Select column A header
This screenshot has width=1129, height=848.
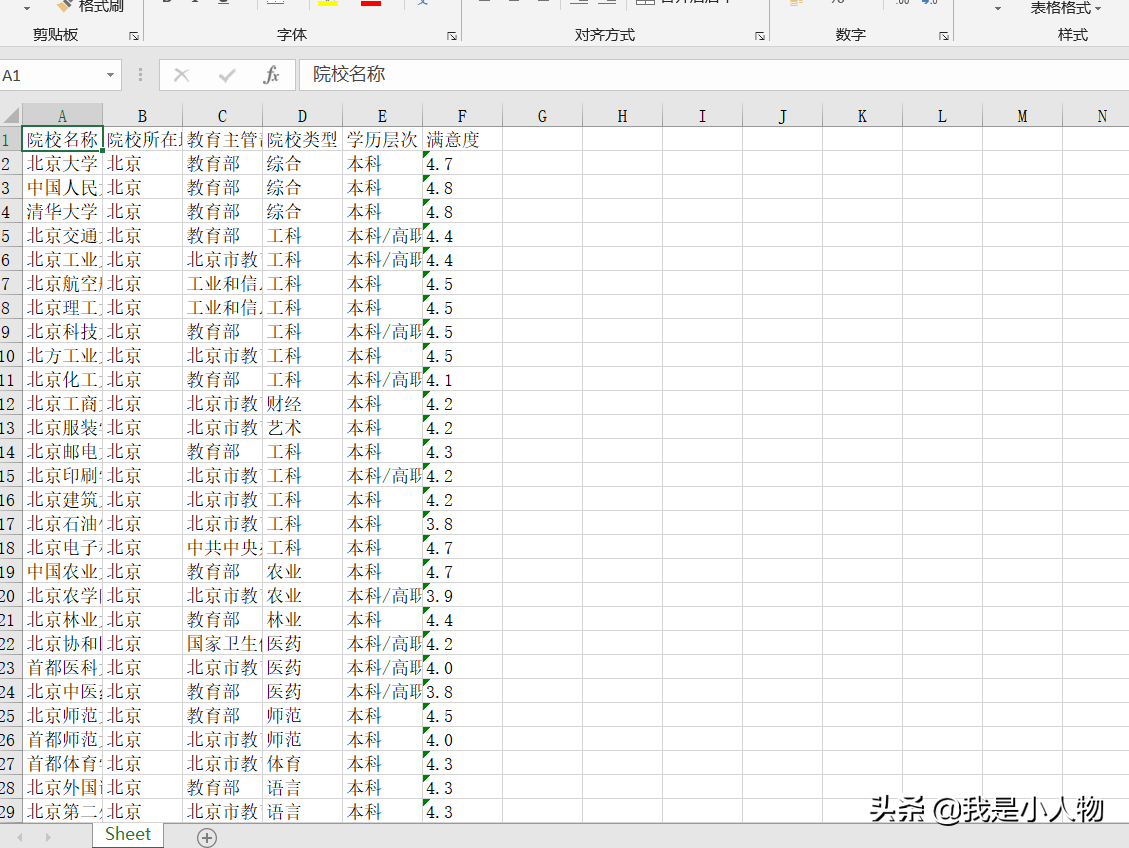[x=62, y=116]
